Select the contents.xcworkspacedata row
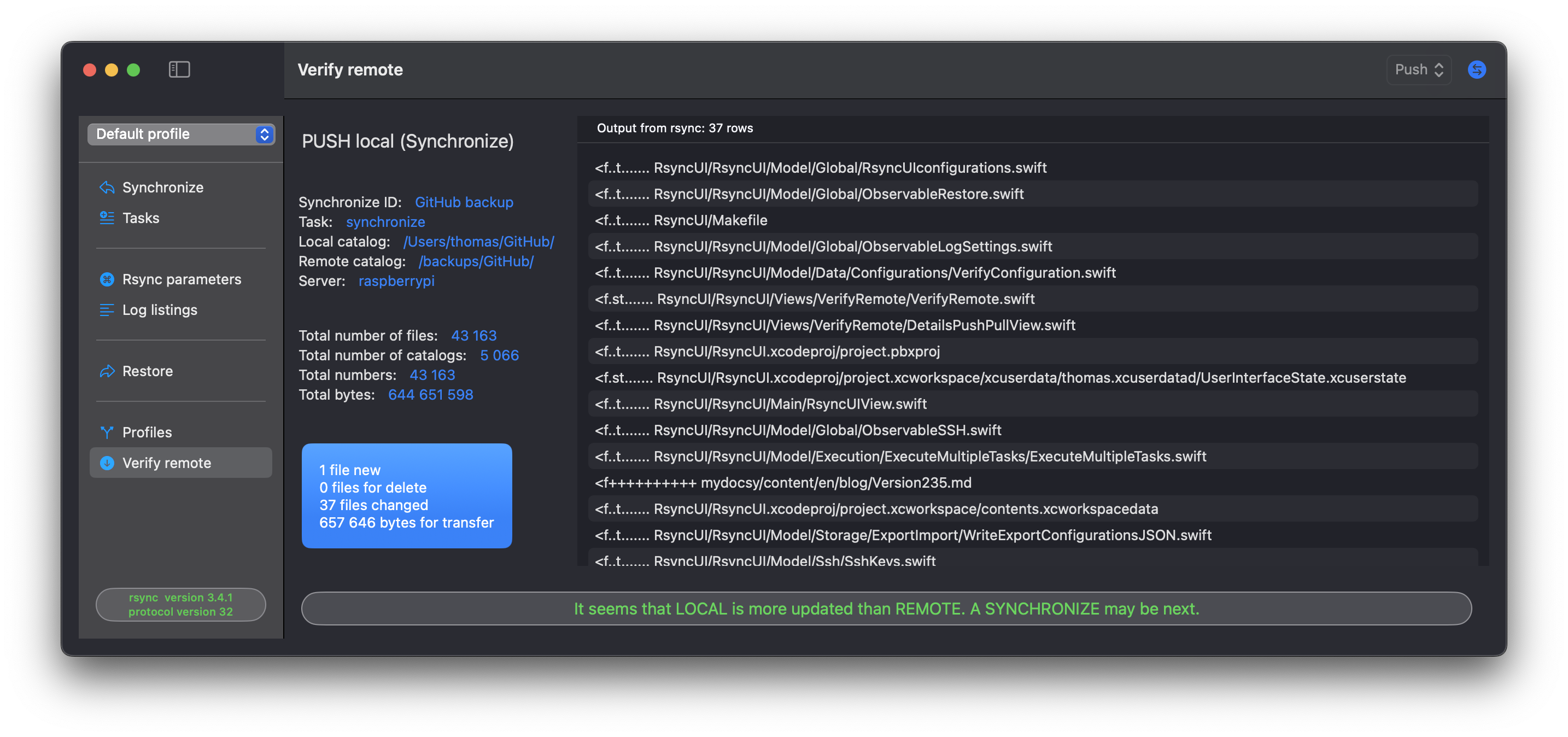The width and height of the screenshot is (1568, 737). click(1033, 509)
